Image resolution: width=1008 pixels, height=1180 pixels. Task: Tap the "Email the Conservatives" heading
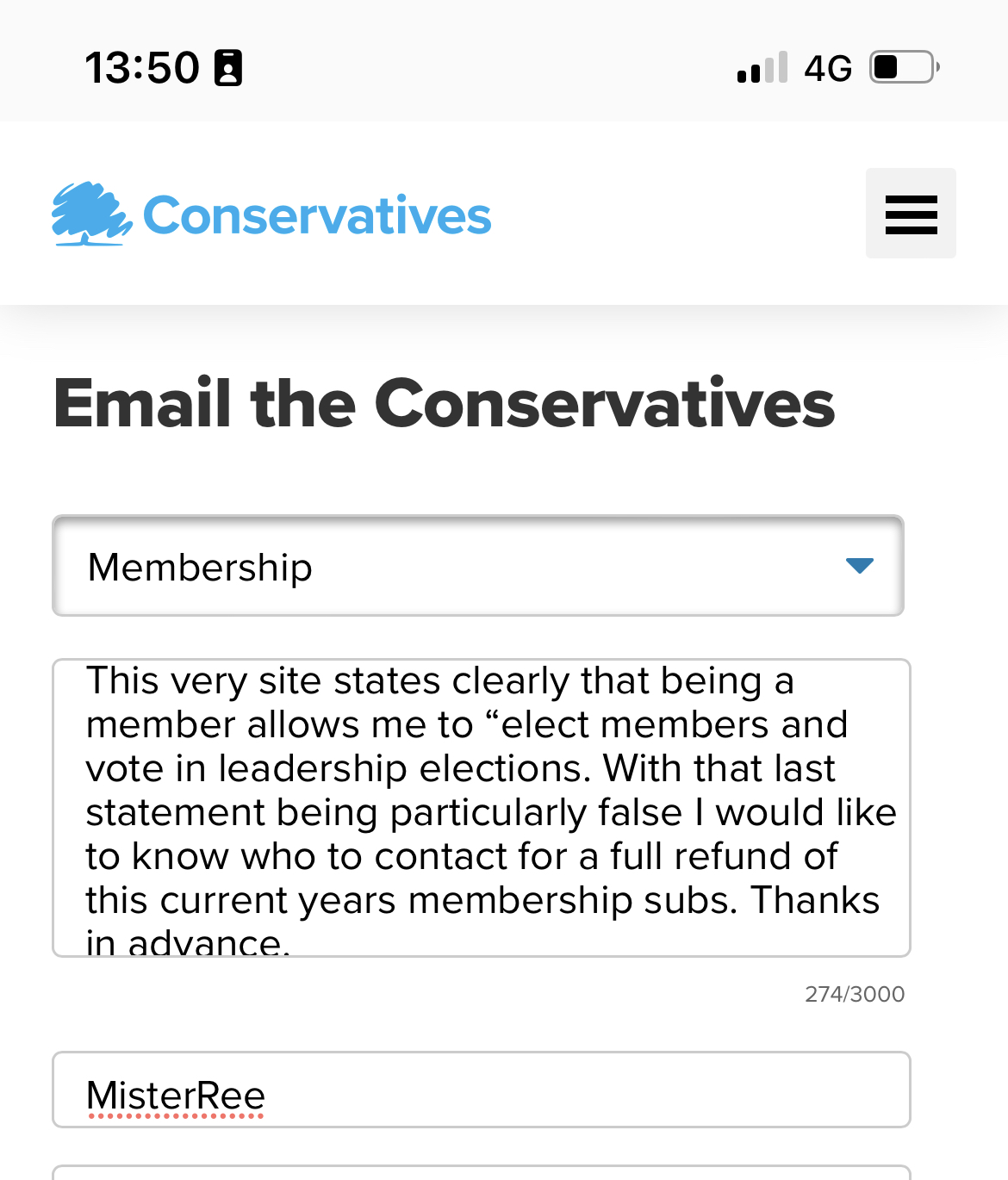coord(445,403)
